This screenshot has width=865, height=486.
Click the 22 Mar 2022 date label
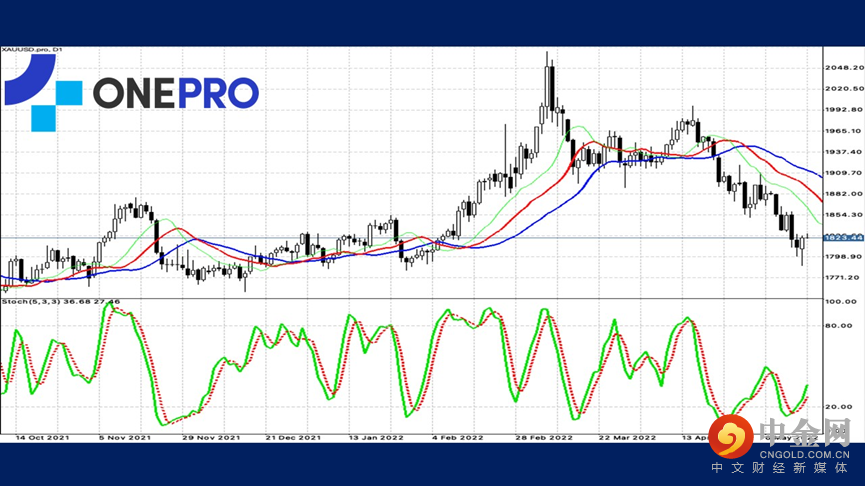pyautogui.click(x=628, y=437)
